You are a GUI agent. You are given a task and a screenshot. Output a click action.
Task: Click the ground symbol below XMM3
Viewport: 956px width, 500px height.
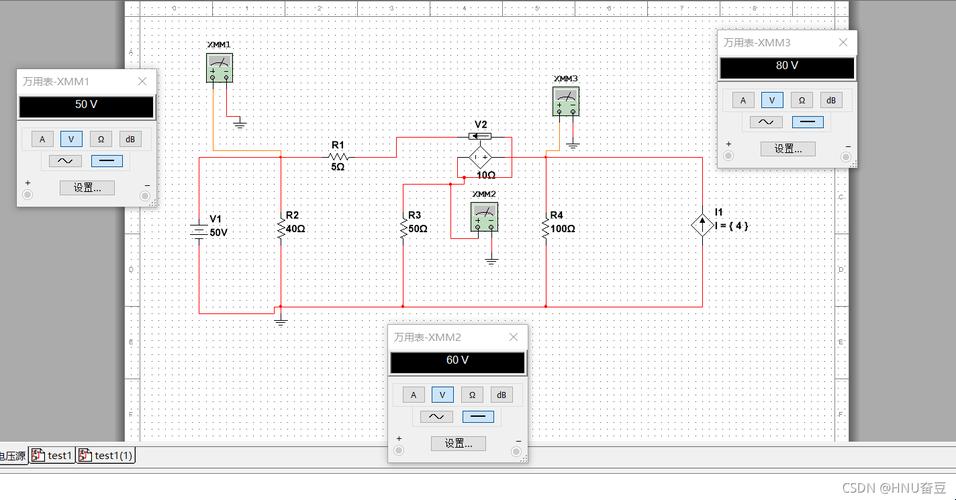pos(573,145)
